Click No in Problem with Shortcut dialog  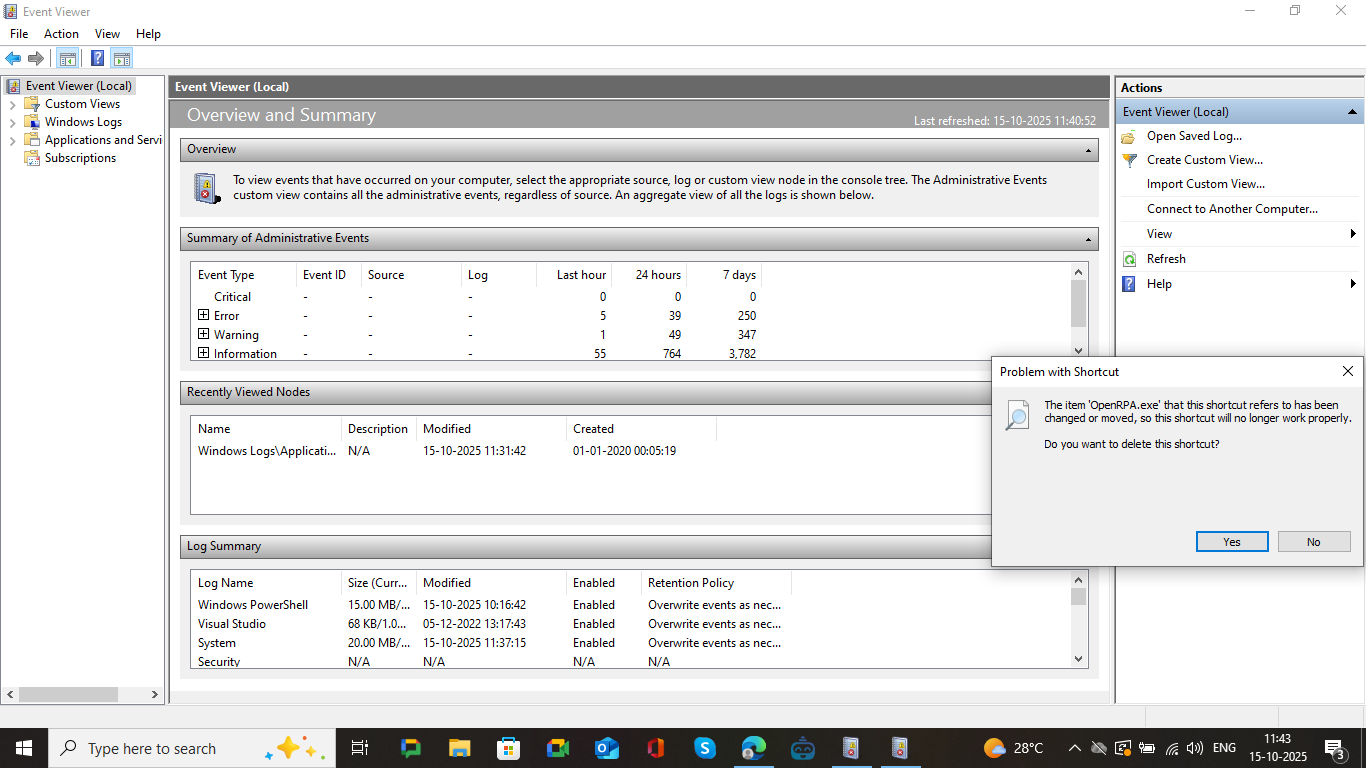[1313, 542]
